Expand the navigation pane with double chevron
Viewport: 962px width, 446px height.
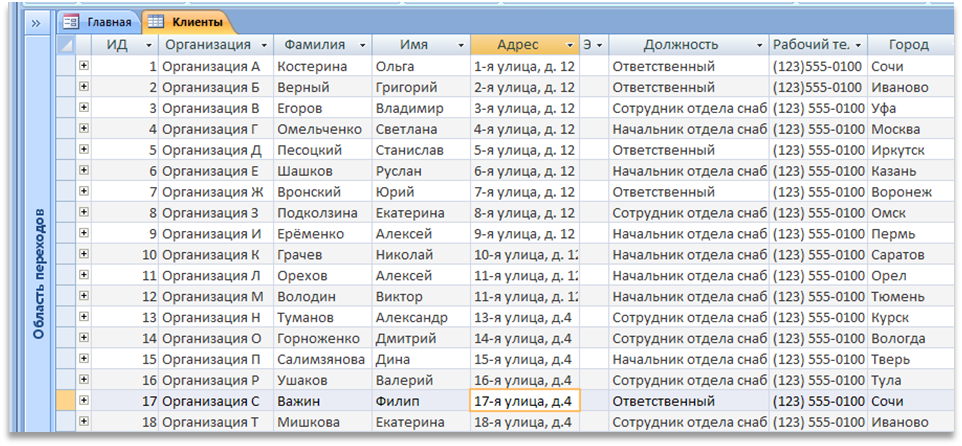(36, 23)
